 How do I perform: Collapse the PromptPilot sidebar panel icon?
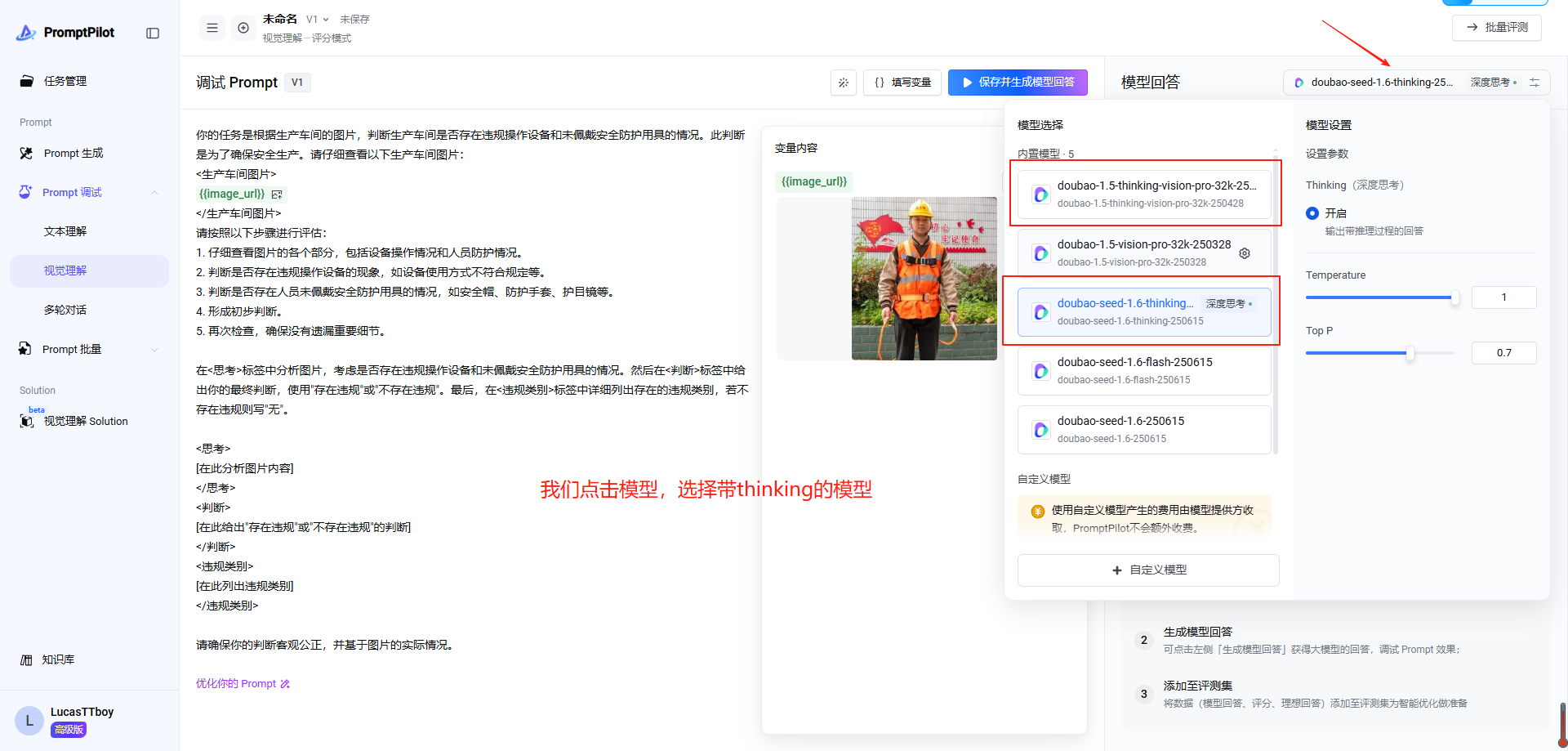pyautogui.click(x=153, y=33)
